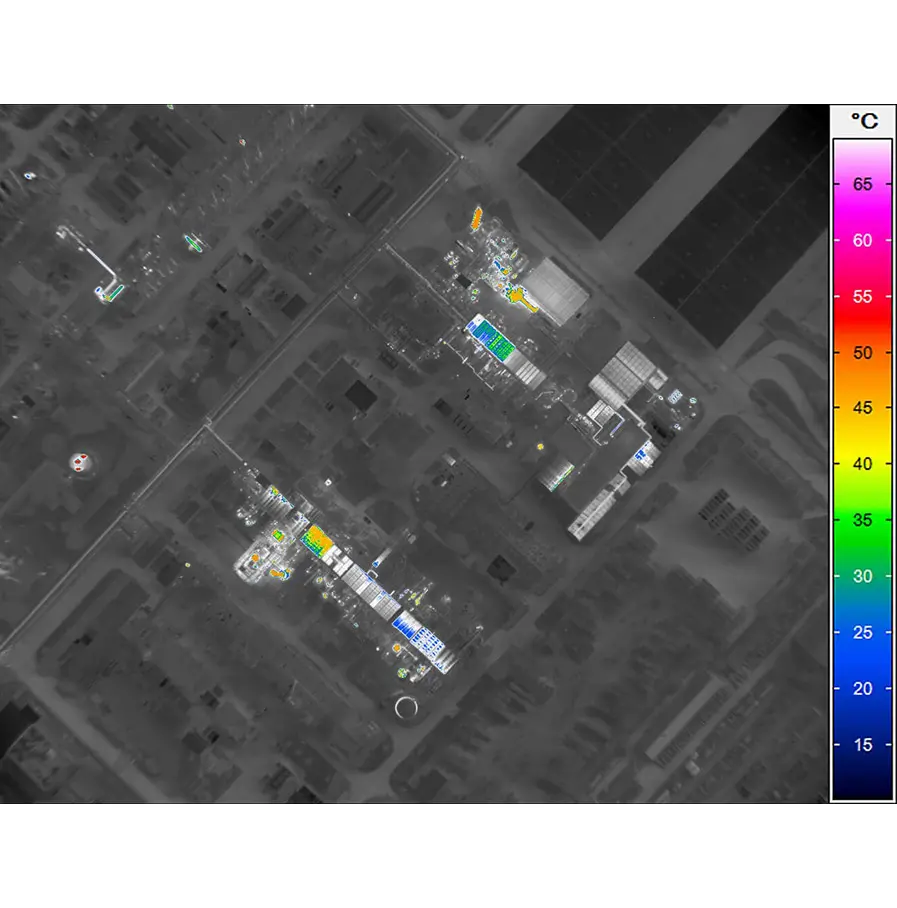This screenshot has height=908, width=897.
Task: Select the dark navy bottom of scale
Action: point(862,785)
